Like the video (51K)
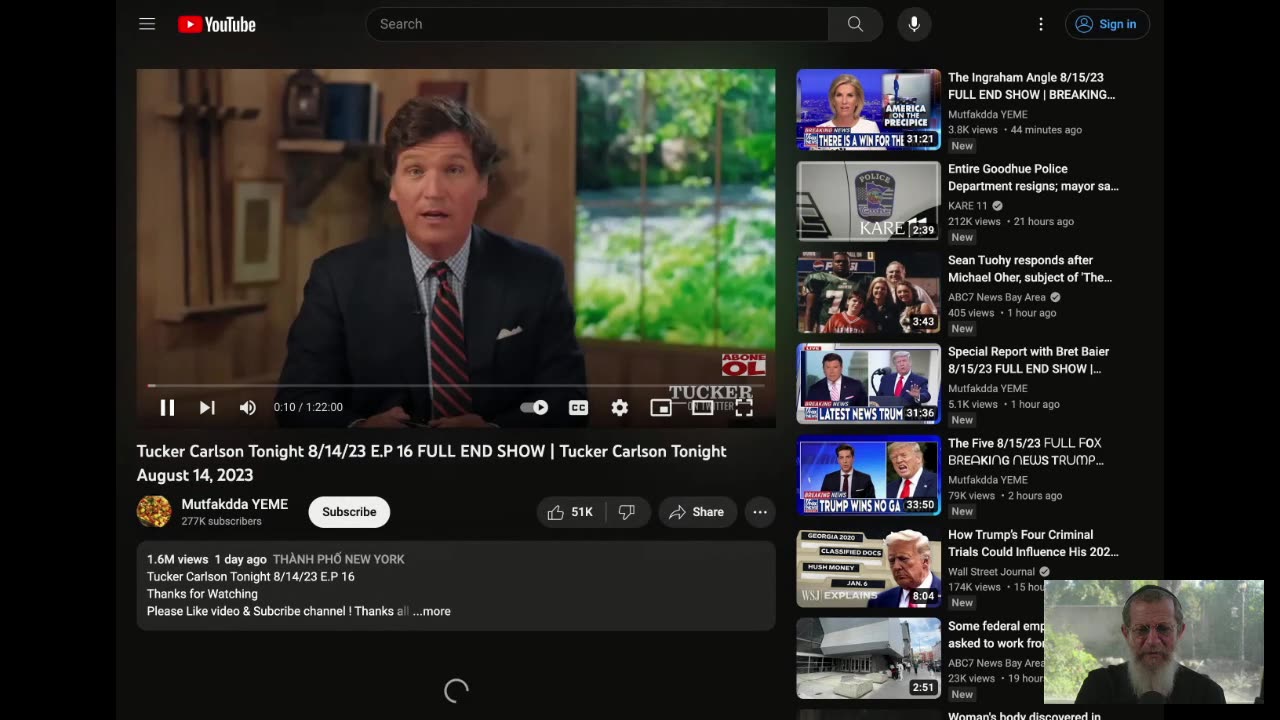The height and width of the screenshot is (720, 1280). [x=570, y=512]
